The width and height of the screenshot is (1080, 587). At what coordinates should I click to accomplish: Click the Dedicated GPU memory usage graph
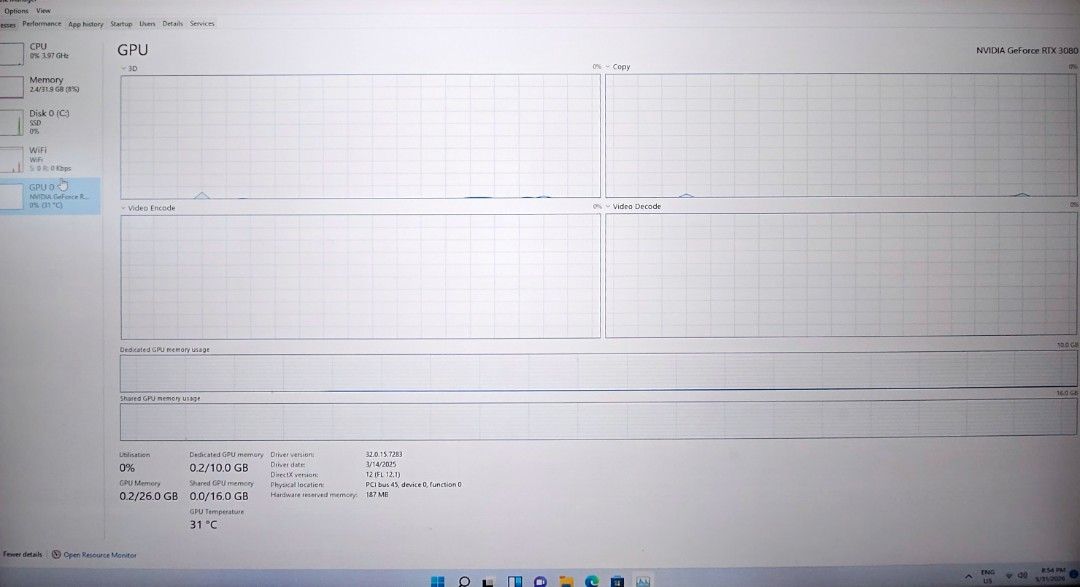coord(598,373)
